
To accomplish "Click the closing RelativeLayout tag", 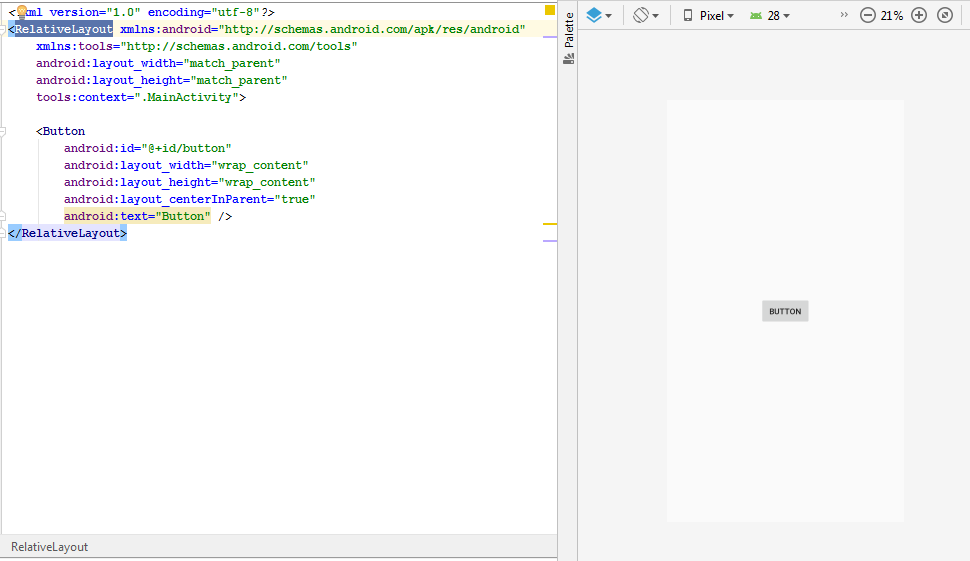I will point(67,233).
